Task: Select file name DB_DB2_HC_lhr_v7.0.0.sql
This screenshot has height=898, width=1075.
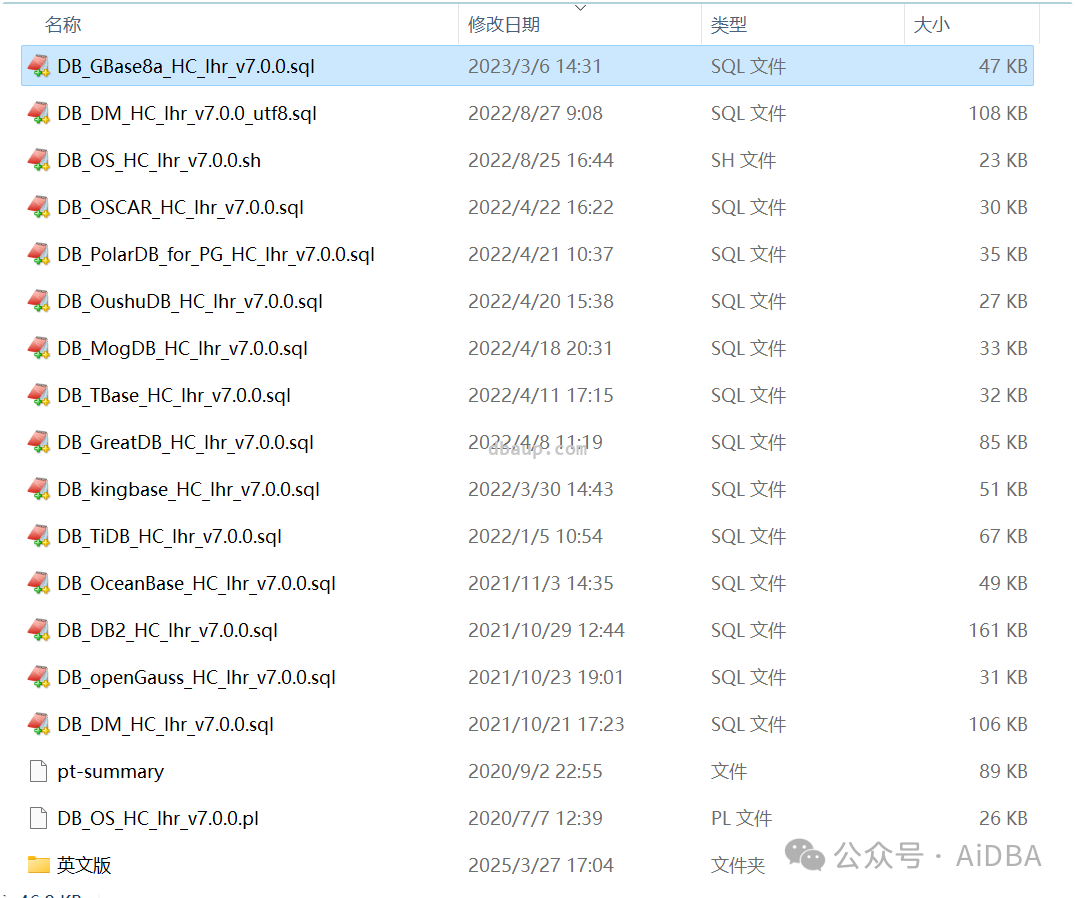Action: (167, 630)
